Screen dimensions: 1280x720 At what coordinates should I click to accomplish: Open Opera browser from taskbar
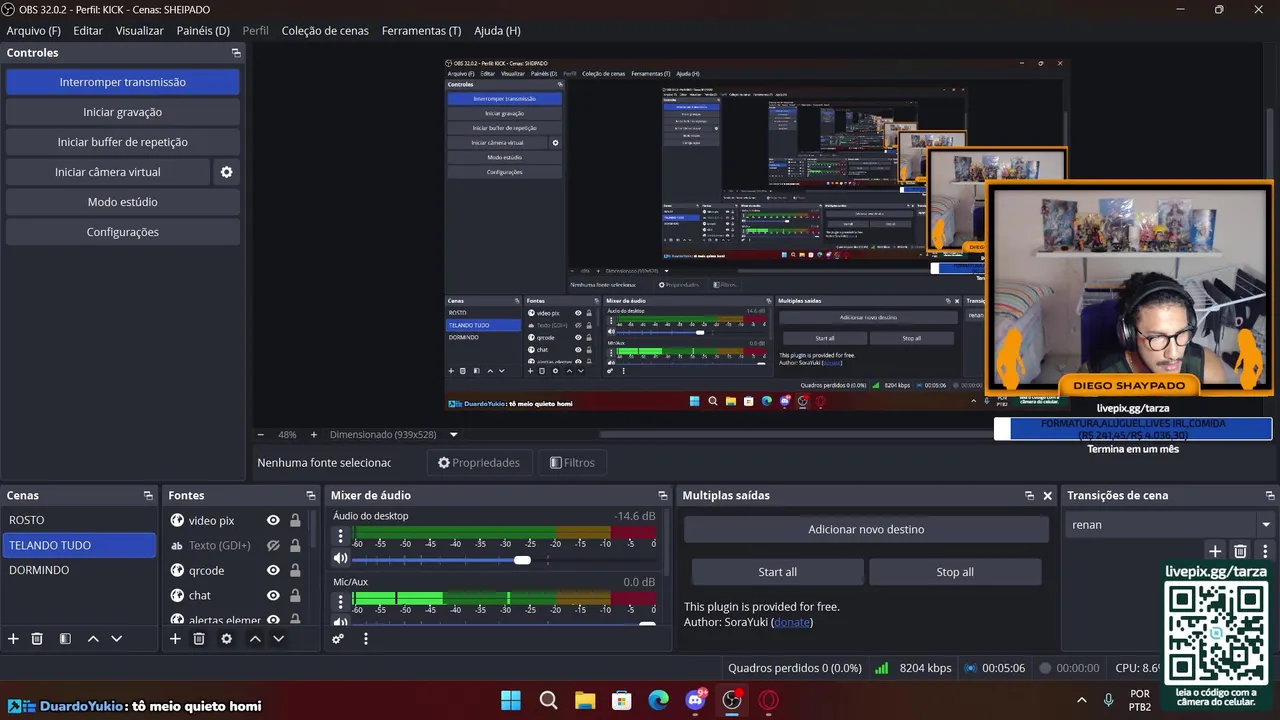[769, 700]
